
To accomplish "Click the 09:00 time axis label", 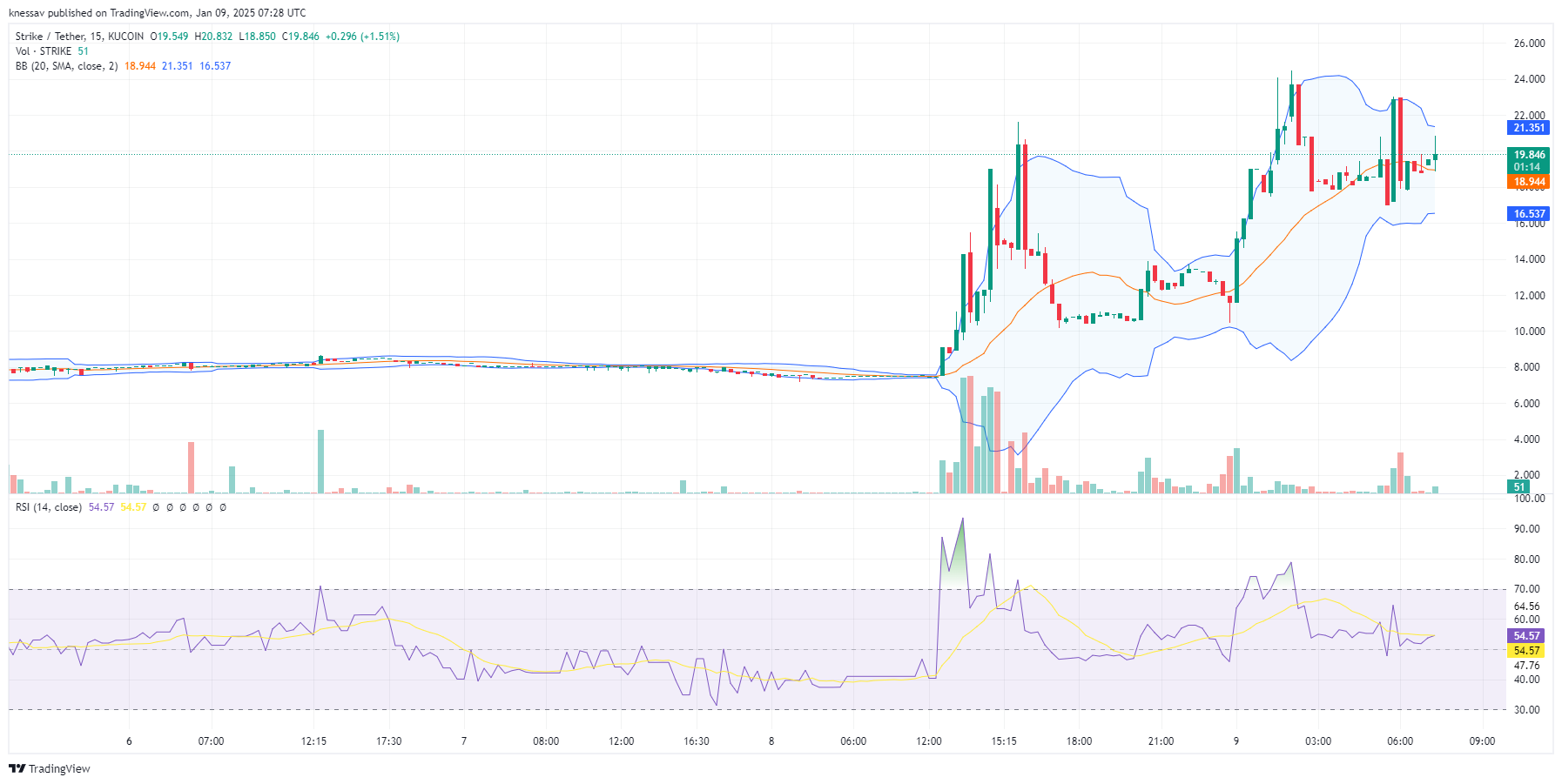I will [x=1482, y=741].
